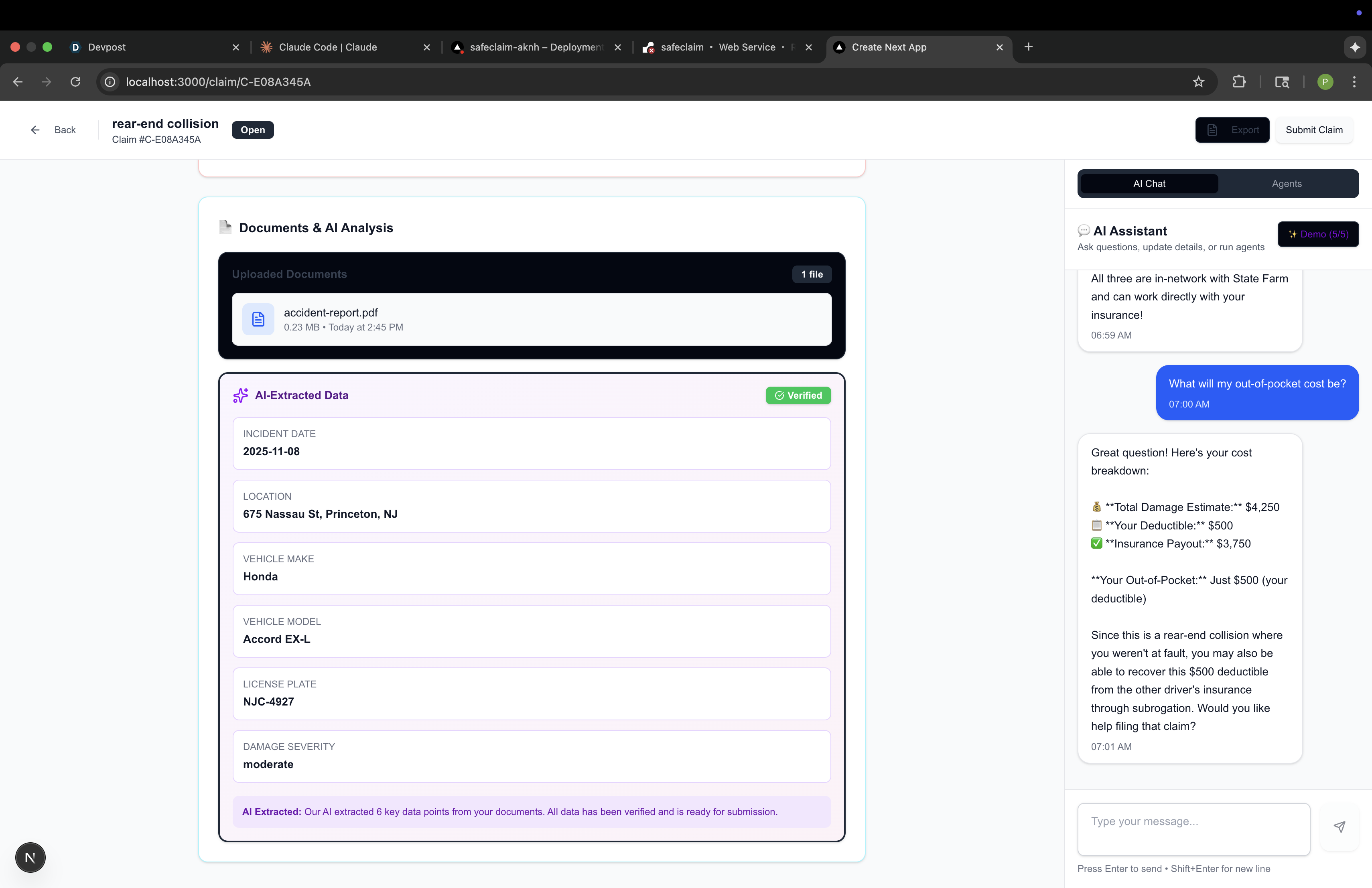1372x888 pixels.
Task: Click the Next.js dev tools badge
Action: [x=30, y=858]
